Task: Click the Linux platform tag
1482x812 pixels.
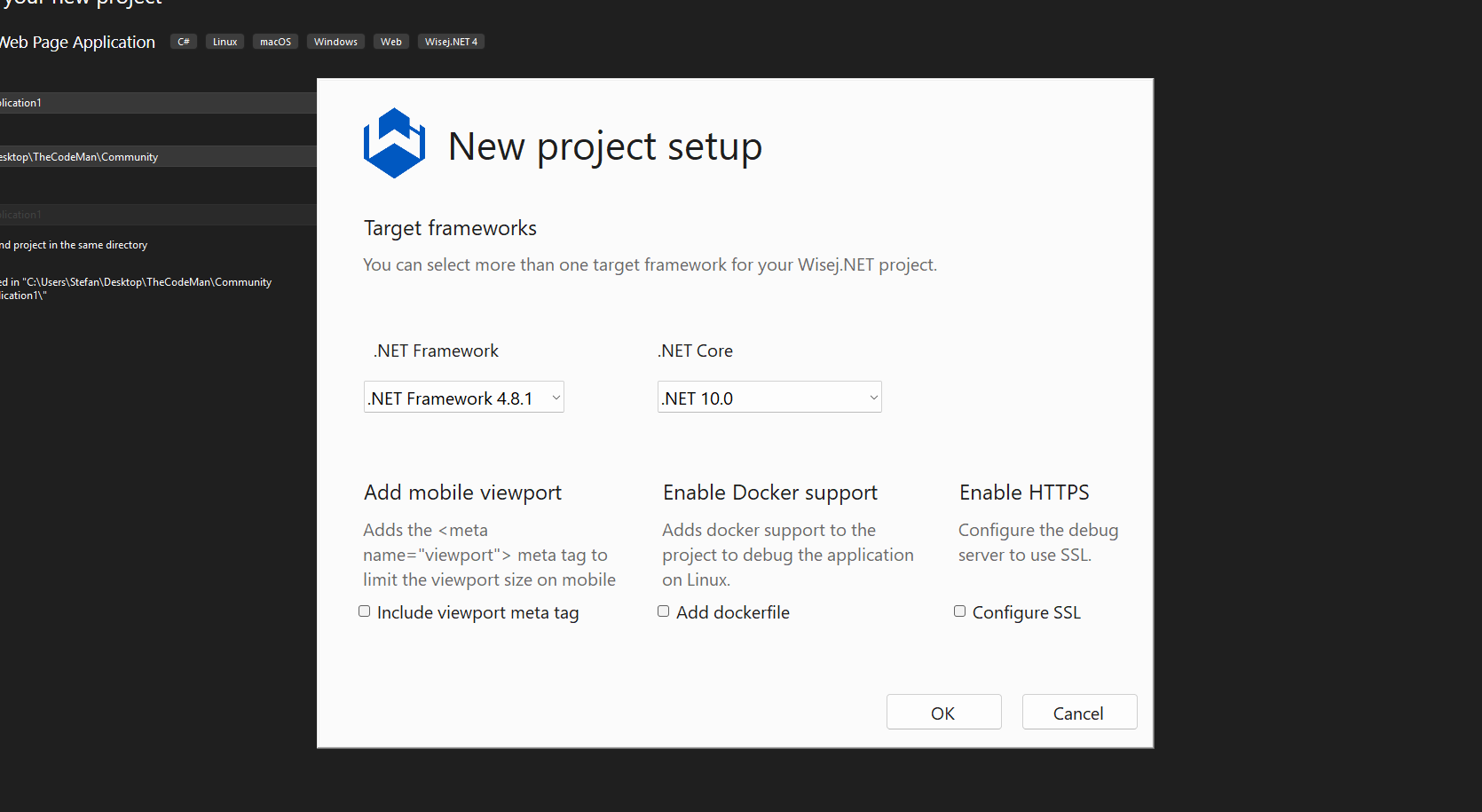Action: tap(225, 42)
